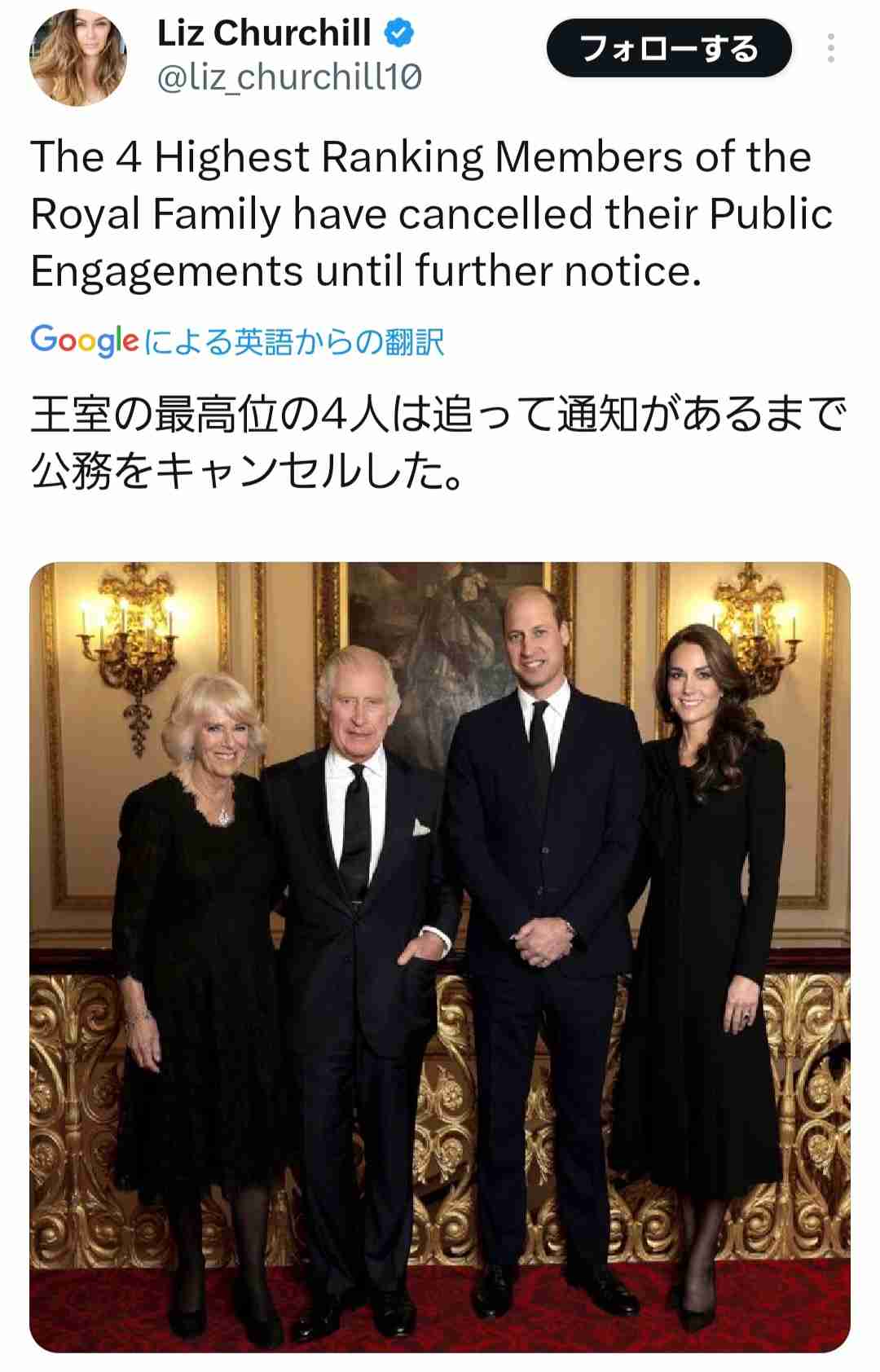Click the Google logo in translation label
The height and width of the screenshot is (1372, 880).
[x=84, y=341]
